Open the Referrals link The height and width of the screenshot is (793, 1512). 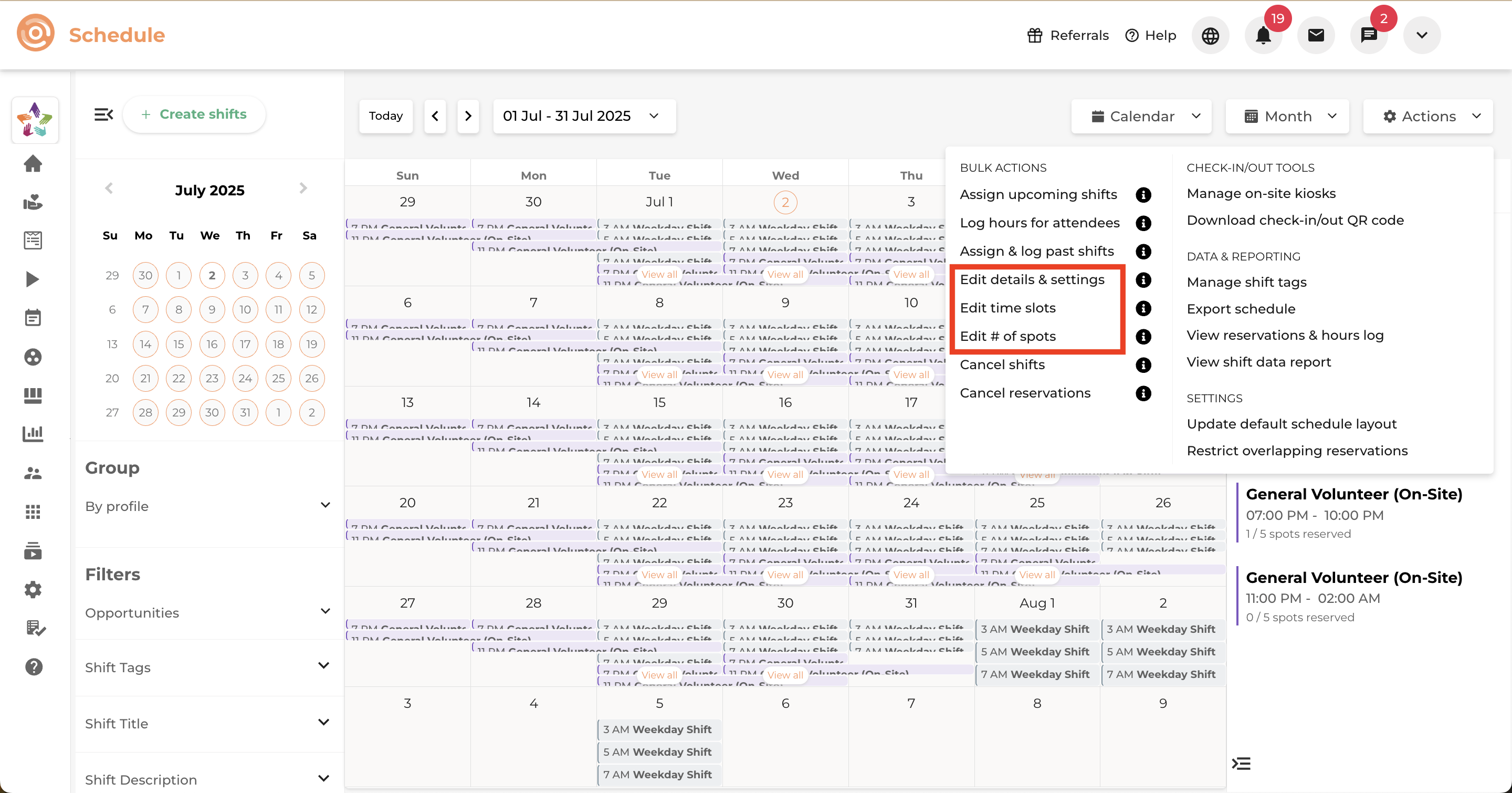1068,35
